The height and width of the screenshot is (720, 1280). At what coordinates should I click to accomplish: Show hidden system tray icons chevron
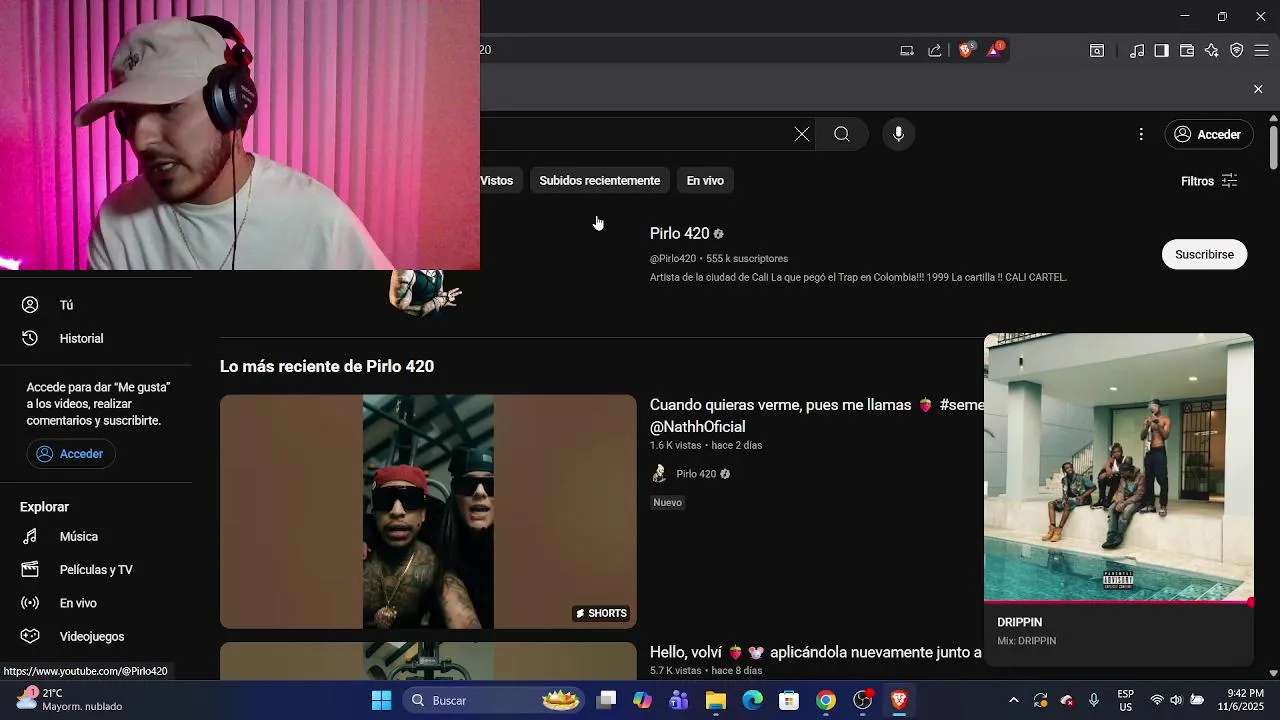(x=1014, y=700)
